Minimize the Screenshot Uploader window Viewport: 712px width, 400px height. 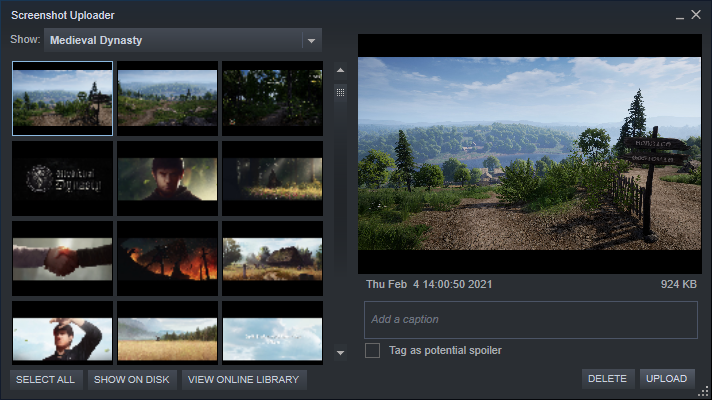(680, 16)
